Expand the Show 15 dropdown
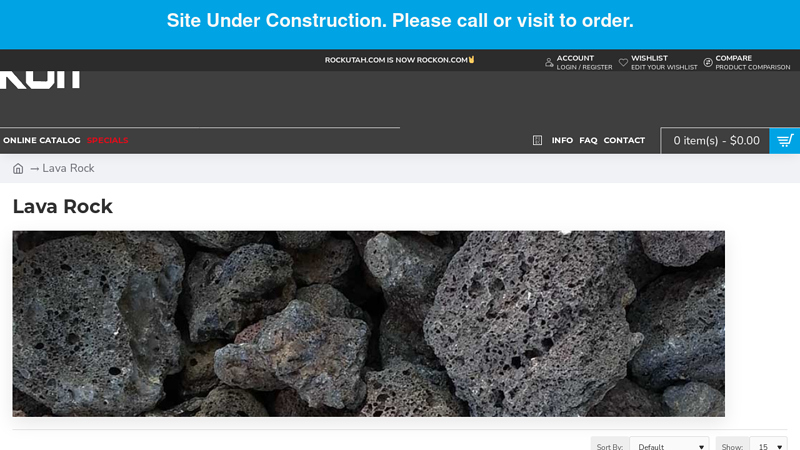The image size is (800, 450). (768, 446)
